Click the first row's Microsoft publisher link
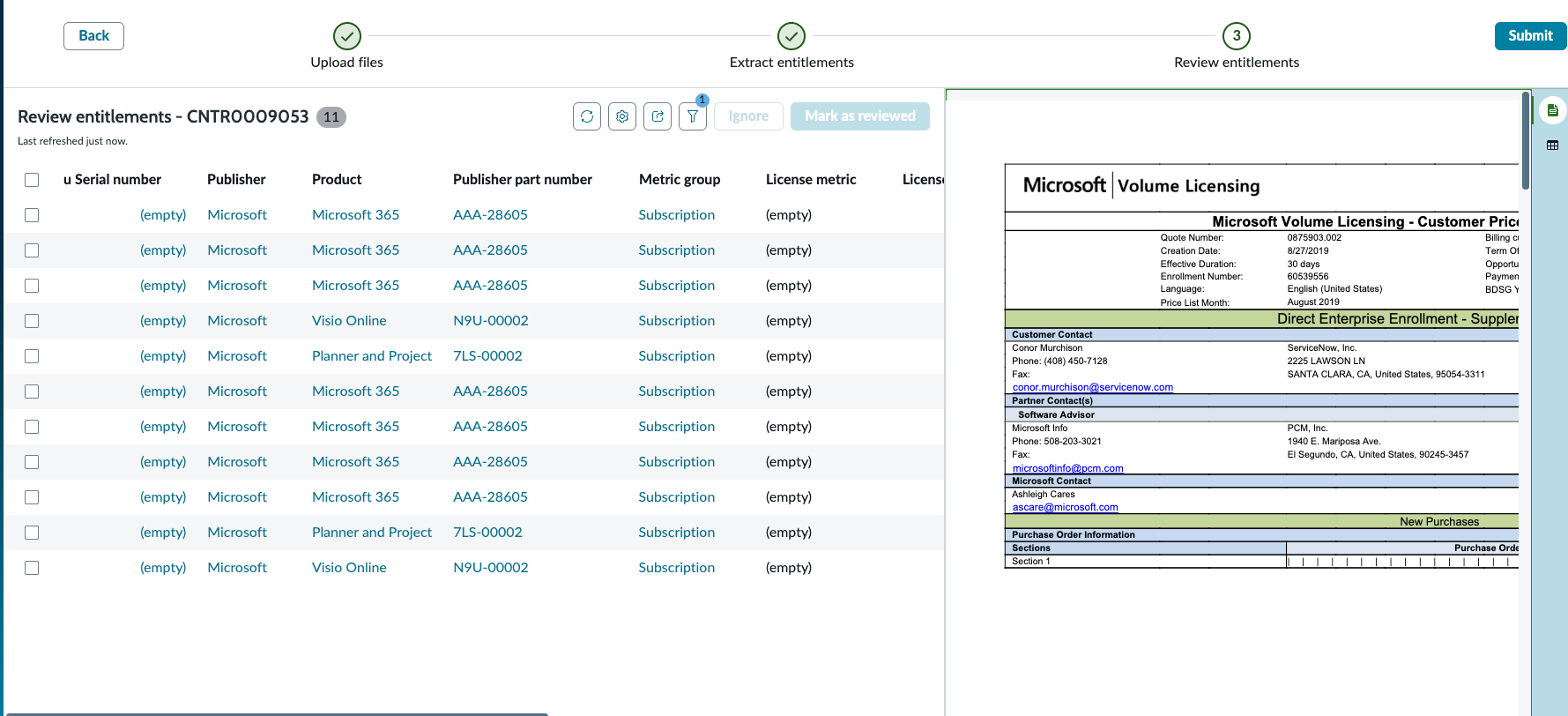The image size is (1568, 716). pyautogui.click(x=237, y=215)
